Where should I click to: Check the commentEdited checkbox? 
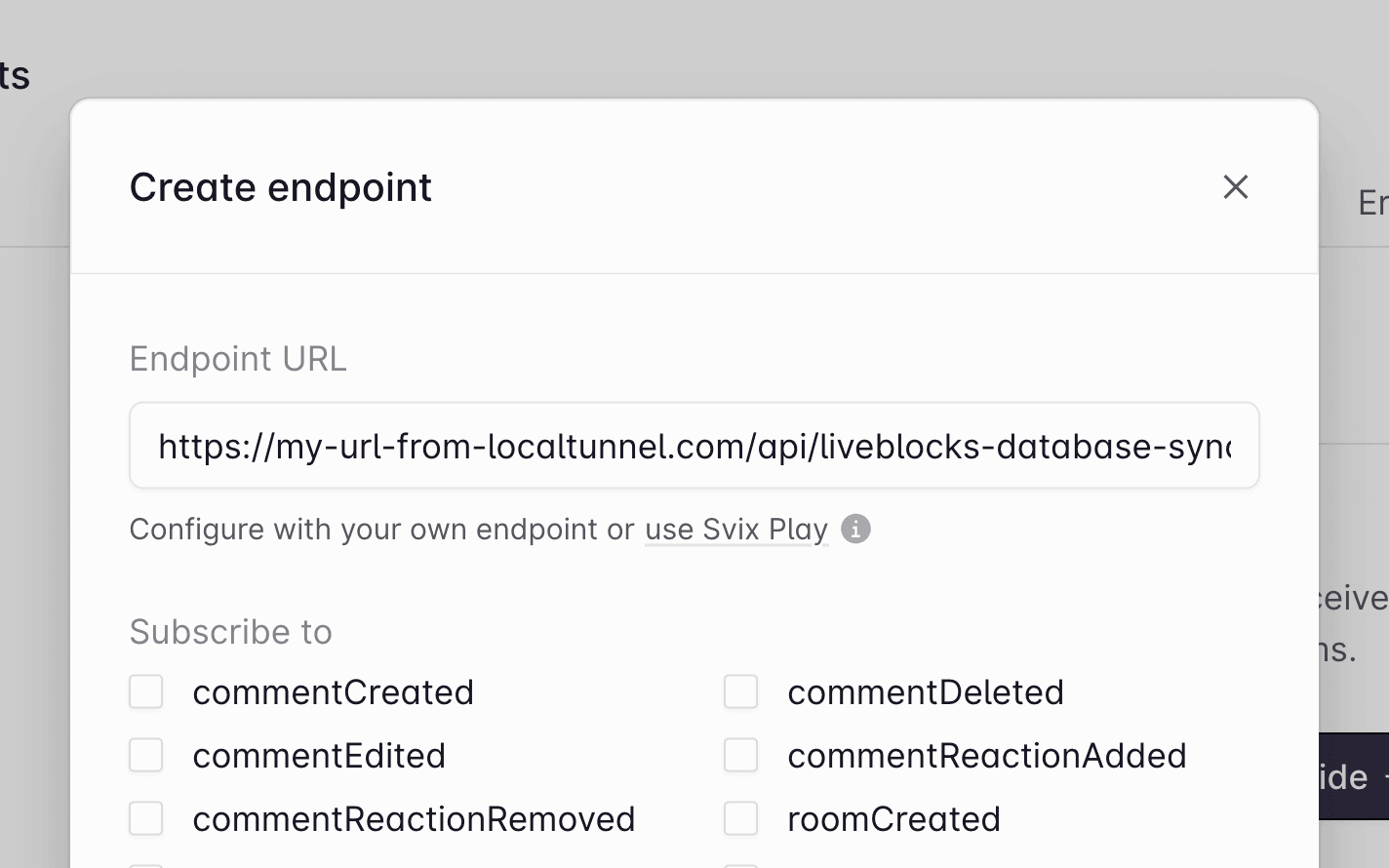click(x=145, y=755)
